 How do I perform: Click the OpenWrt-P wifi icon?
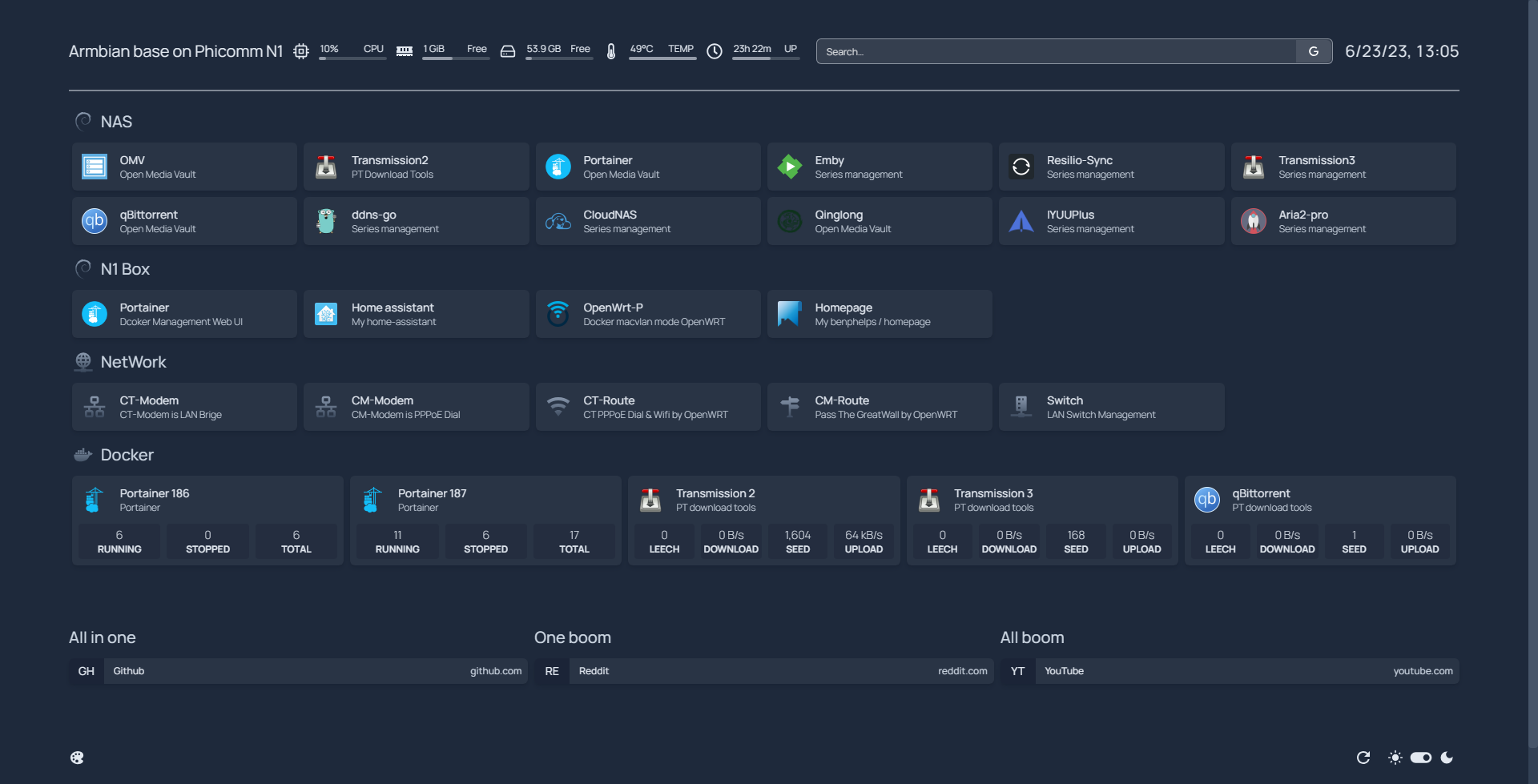(x=558, y=314)
